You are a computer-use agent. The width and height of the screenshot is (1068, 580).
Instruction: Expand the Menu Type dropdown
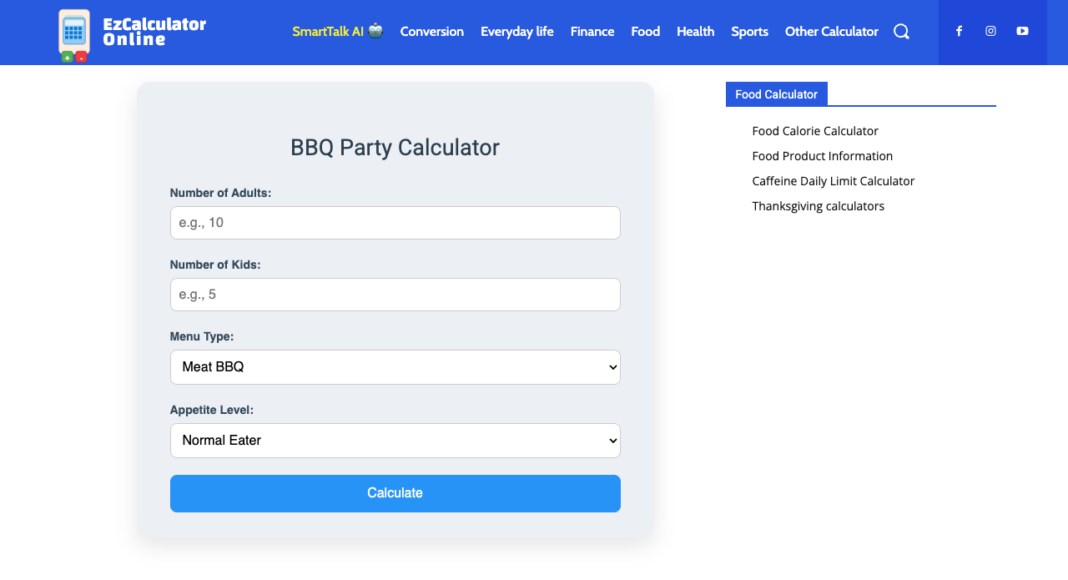395,367
